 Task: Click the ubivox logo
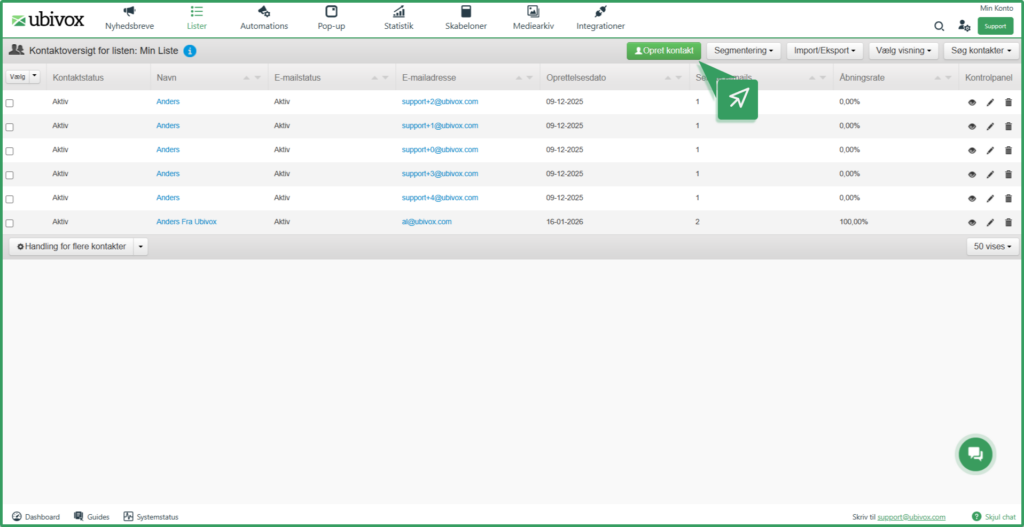coord(48,20)
